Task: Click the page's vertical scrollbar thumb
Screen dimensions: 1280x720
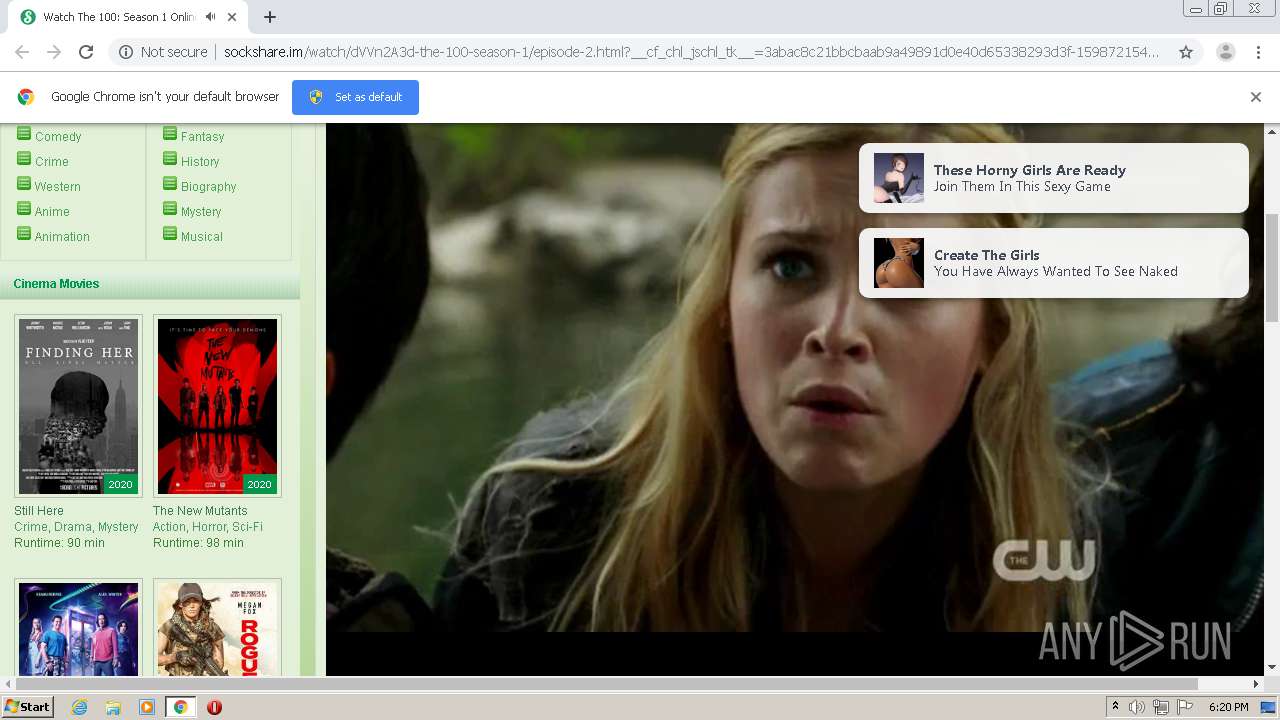Action: pyautogui.click(x=1272, y=268)
